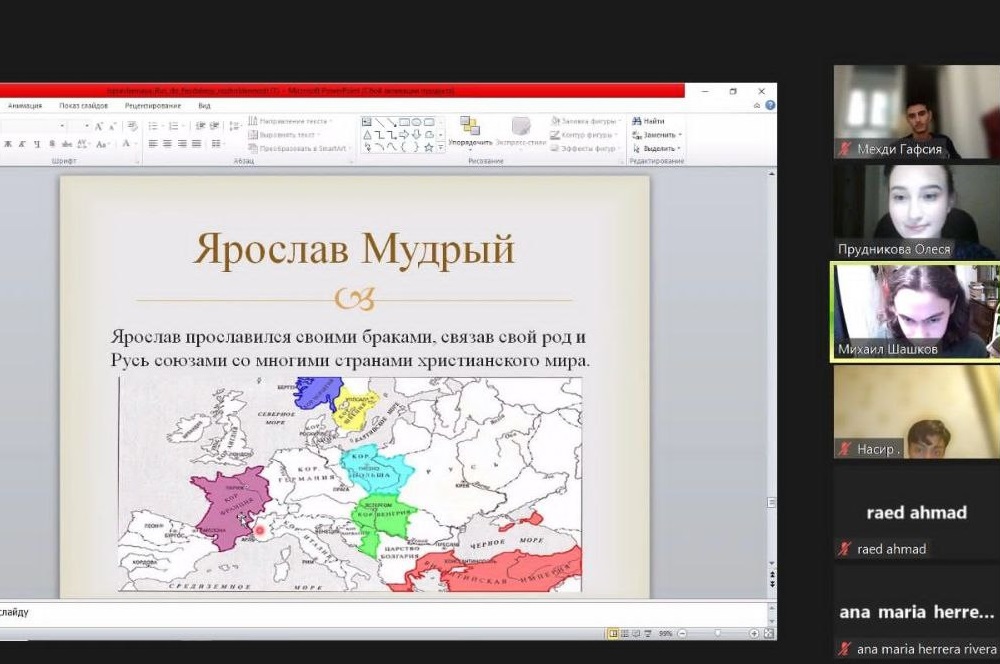The width and height of the screenshot is (1000, 664).
Task: Toggle bold (Ж) formatting
Action: tap(7, 144)
